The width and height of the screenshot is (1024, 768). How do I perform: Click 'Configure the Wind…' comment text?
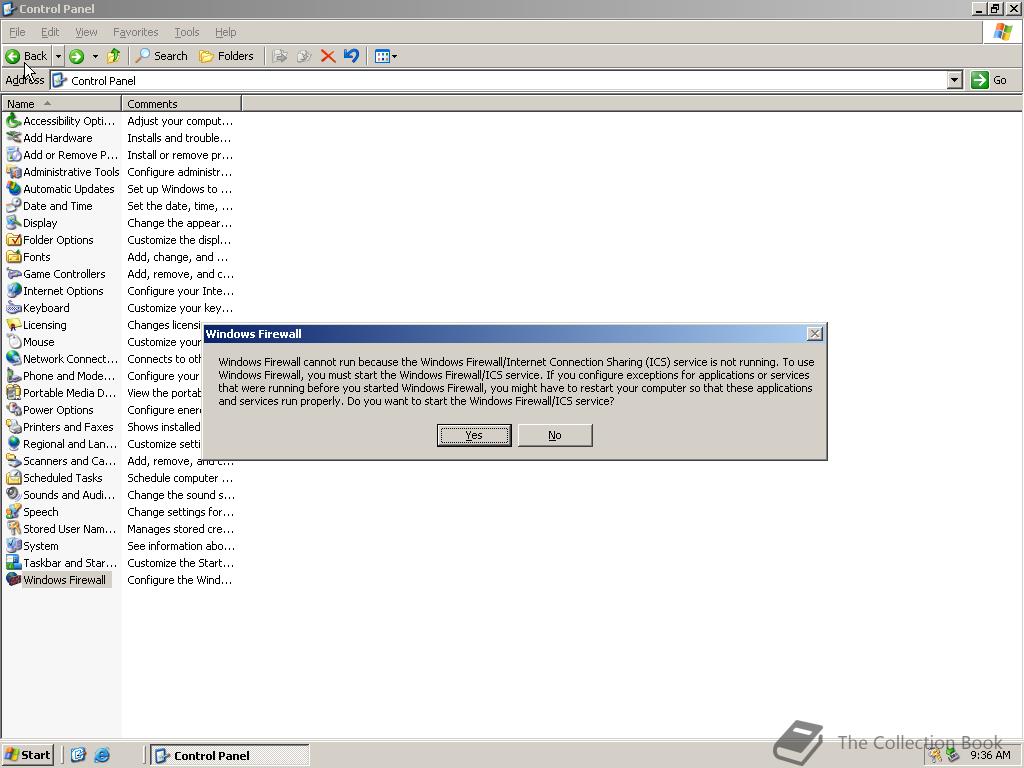coord(180,580)
